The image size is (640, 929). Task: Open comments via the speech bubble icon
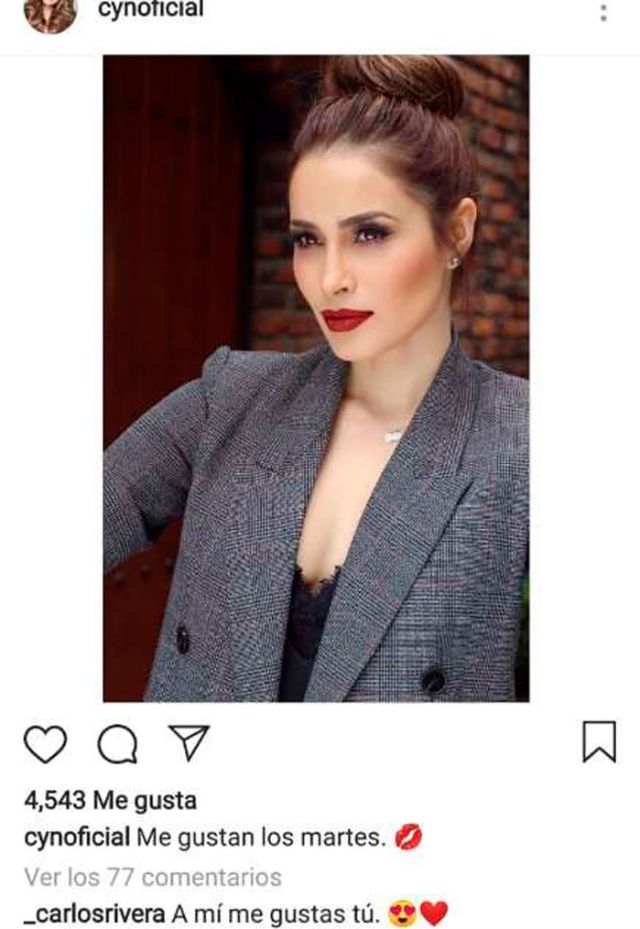(118, 744)
